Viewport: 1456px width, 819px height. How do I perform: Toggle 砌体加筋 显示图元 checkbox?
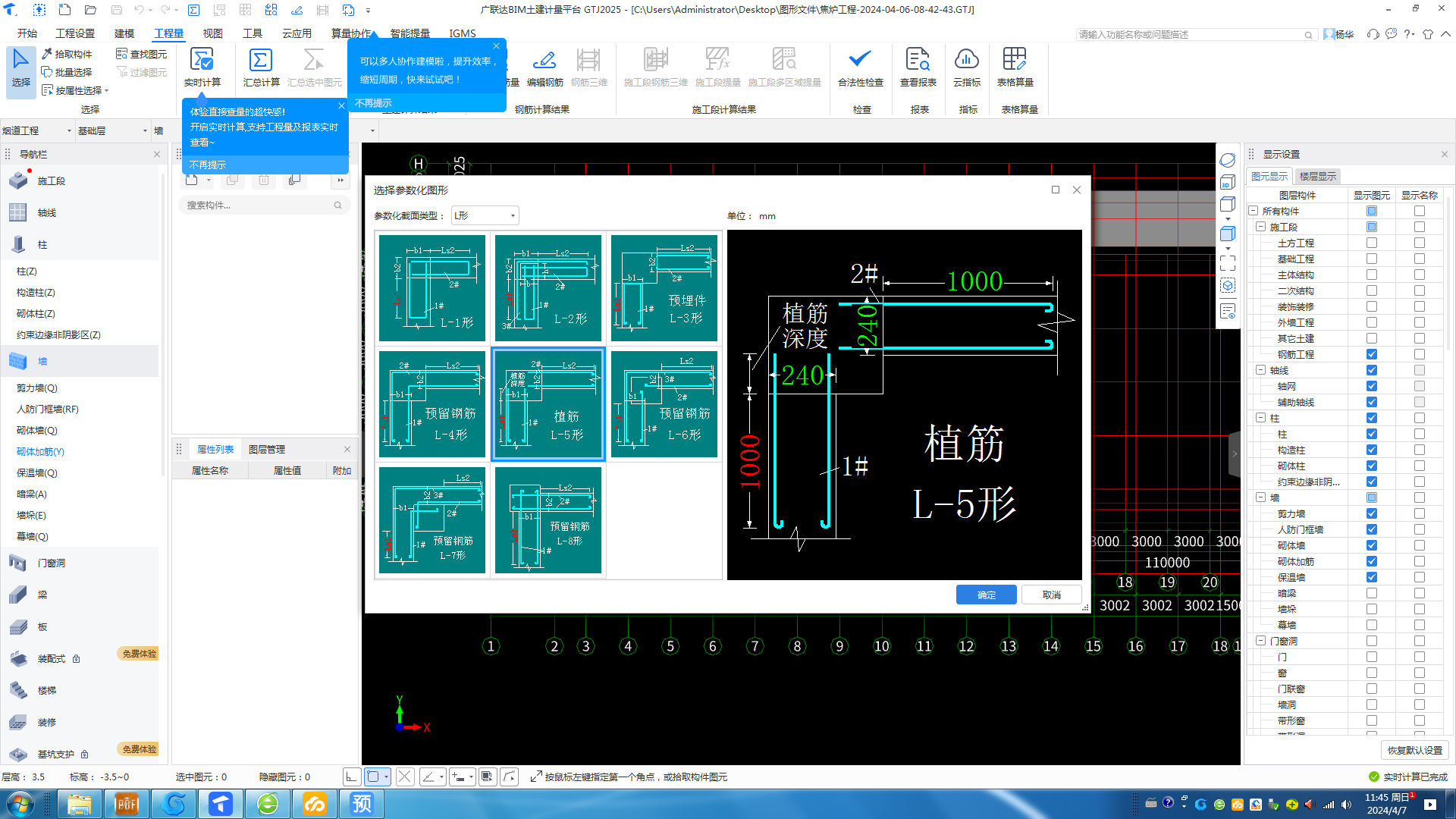[x=1372, y=561]
